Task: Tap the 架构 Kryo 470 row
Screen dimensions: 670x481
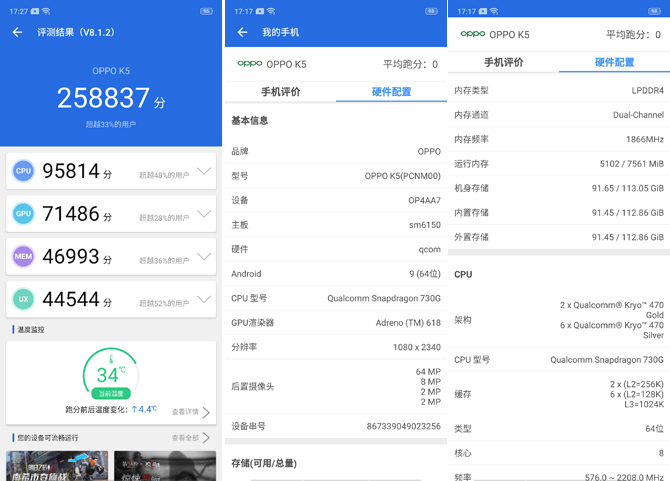Action: [559, 320]
